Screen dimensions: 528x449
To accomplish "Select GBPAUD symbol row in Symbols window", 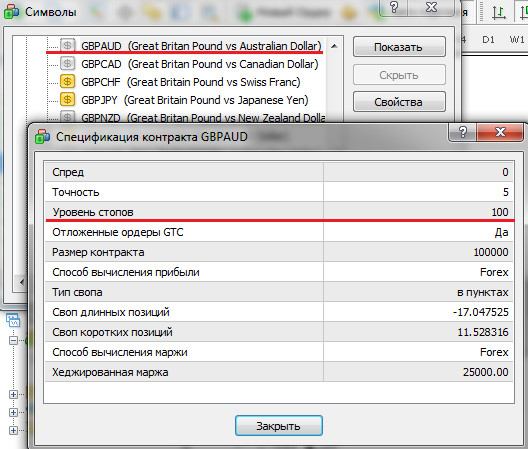I will tap(201, 46).
